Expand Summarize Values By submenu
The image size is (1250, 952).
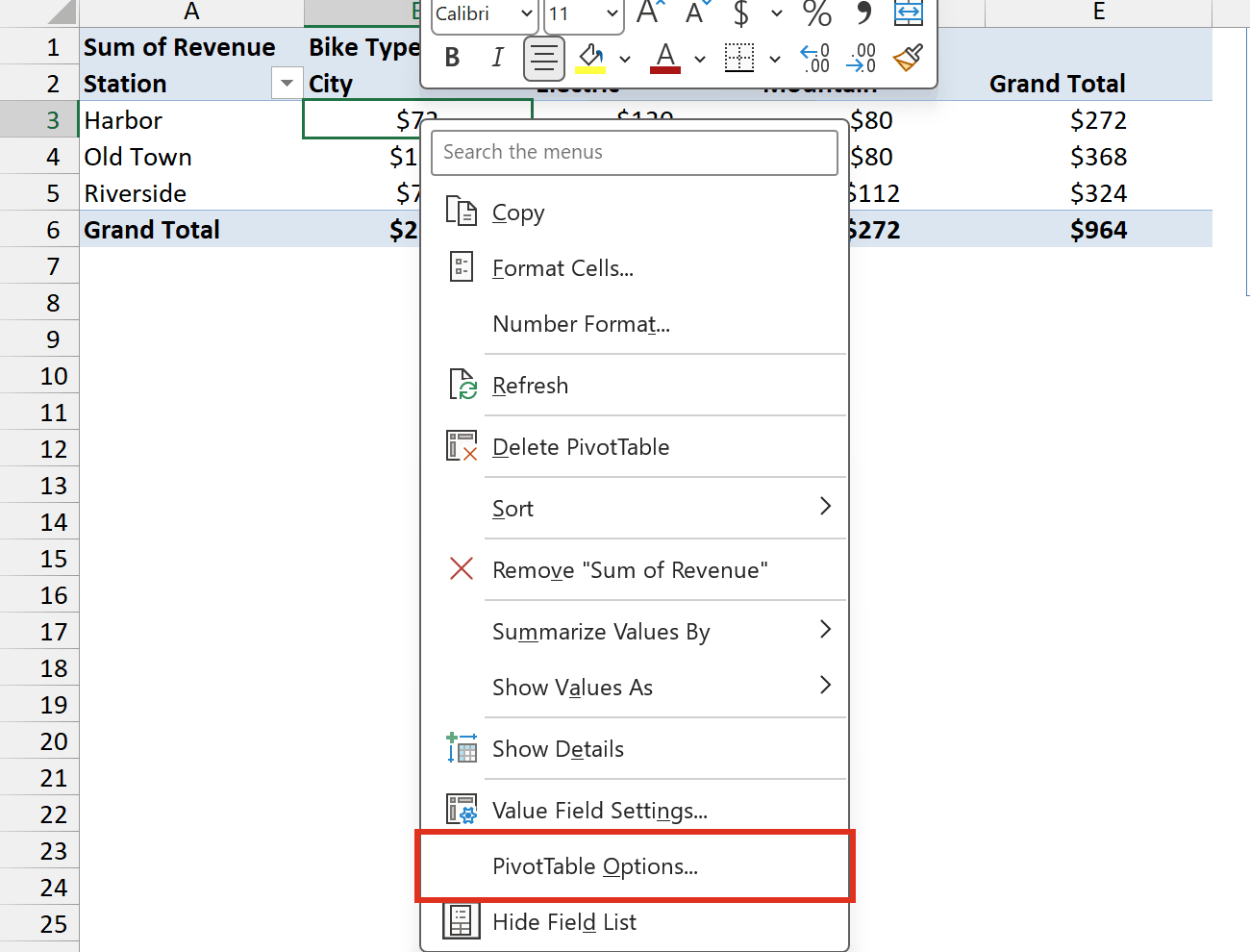click(635, 632)
